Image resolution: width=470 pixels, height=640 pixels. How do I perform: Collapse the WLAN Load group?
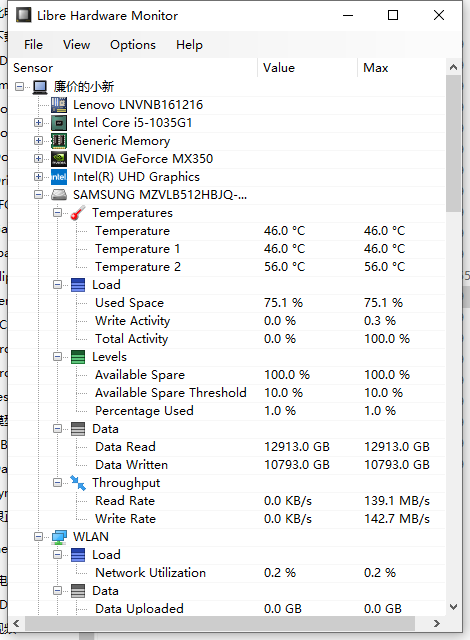tap(58, 555)
